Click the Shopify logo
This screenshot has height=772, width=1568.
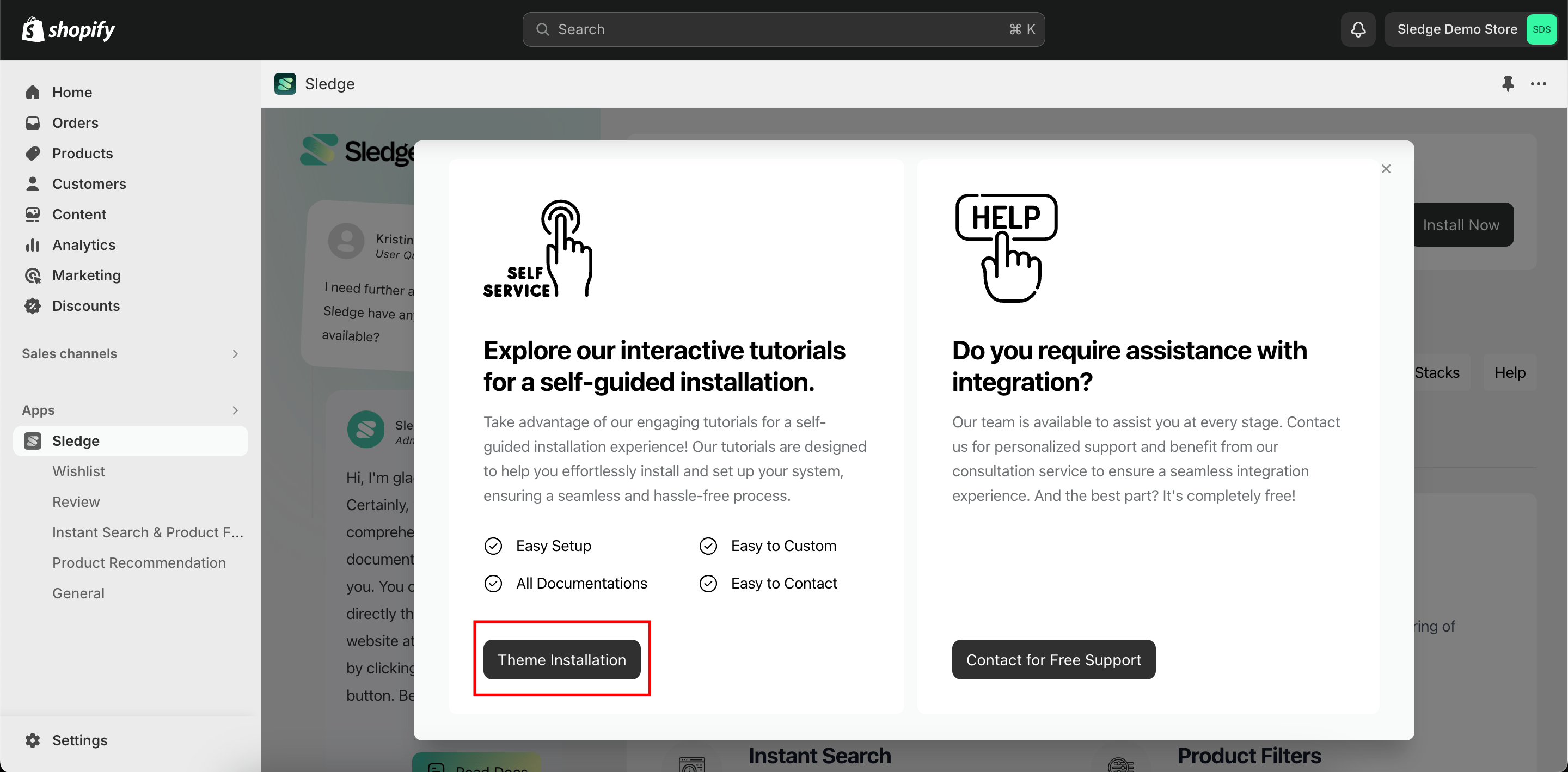(x=68, y=29)
